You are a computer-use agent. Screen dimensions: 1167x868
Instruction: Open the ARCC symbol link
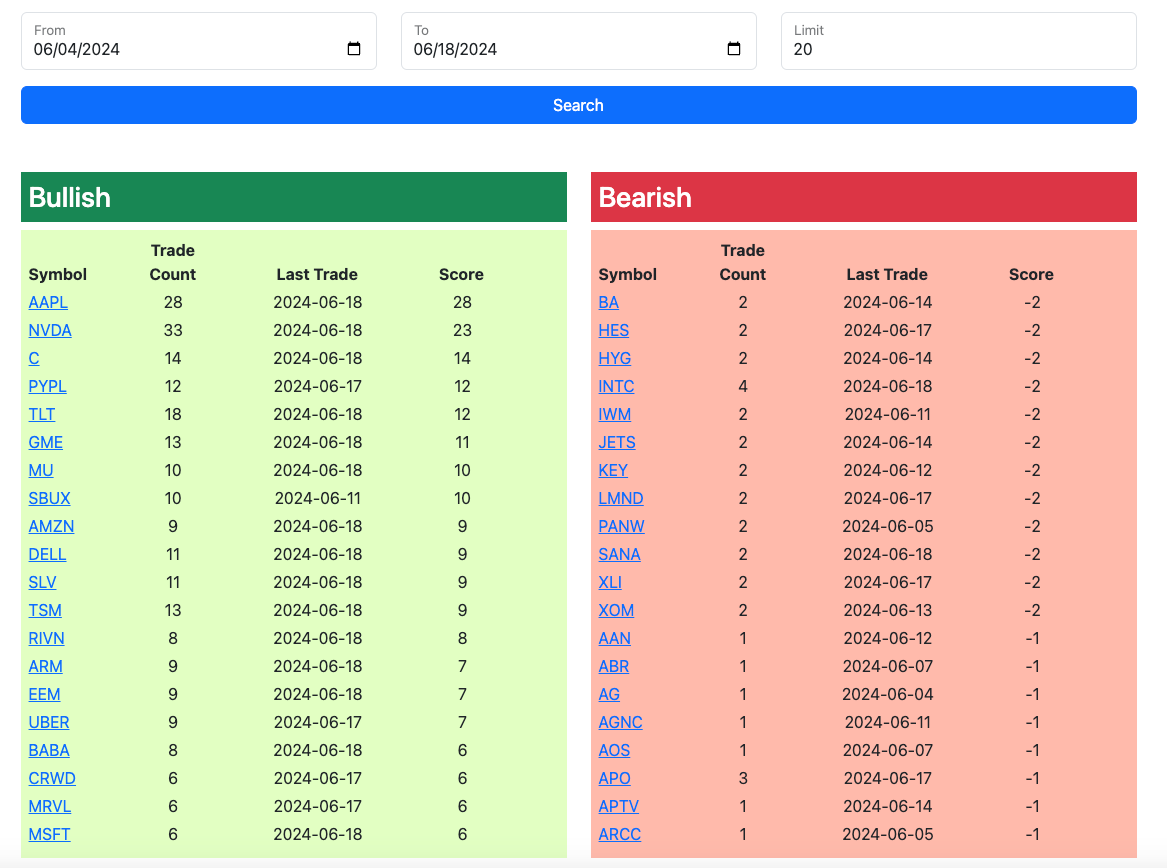(x=619, y=835)
